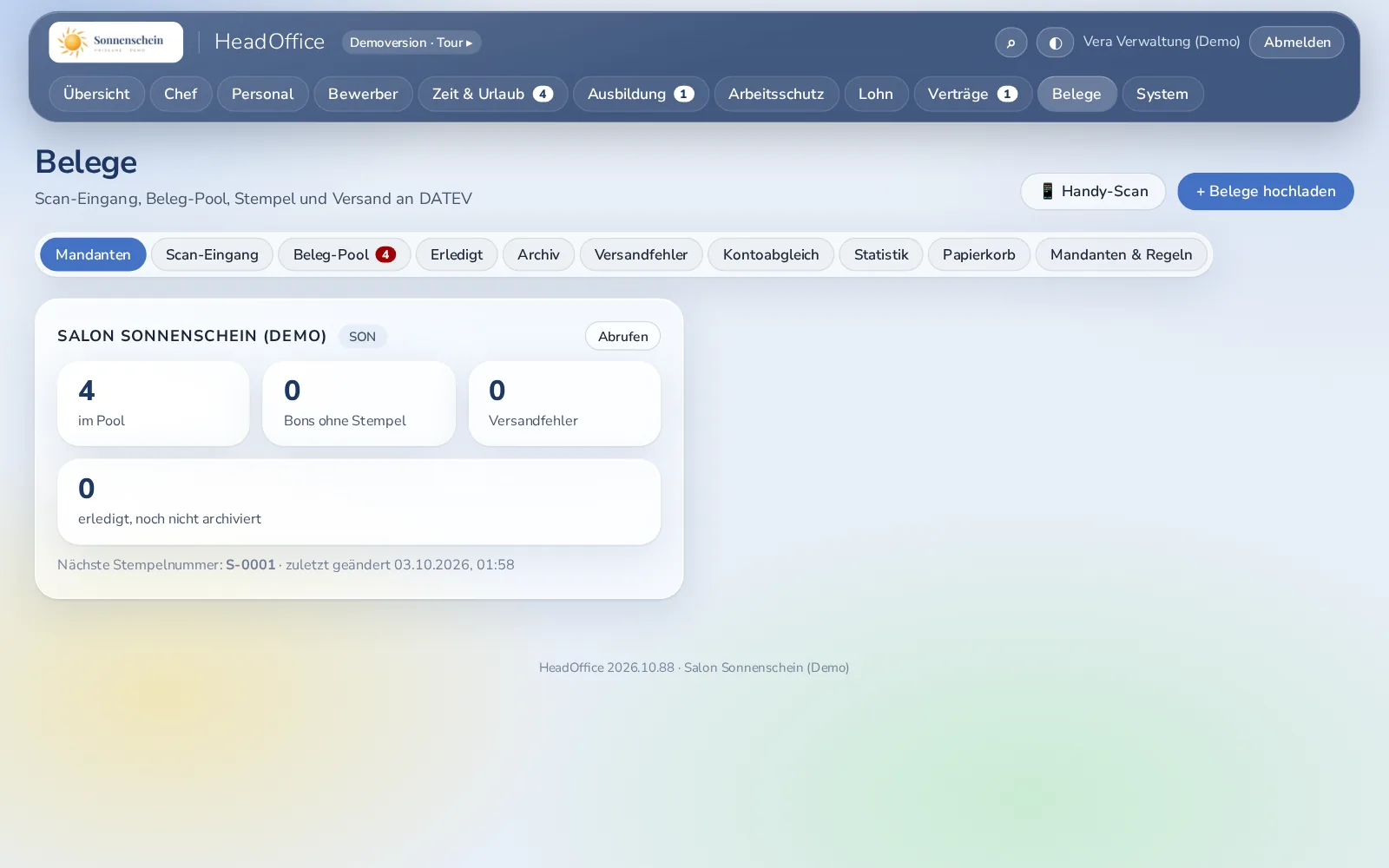Open the Versandfehler count tile
Screen dimensions: 1389x868
click(x=564, y=404)
